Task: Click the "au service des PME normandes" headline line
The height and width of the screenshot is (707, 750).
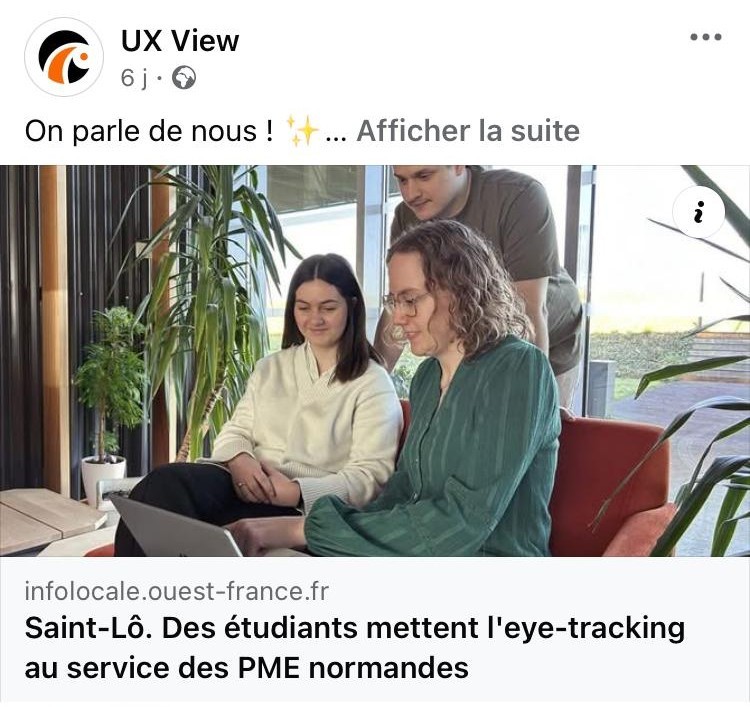Action: coord(246,668)
